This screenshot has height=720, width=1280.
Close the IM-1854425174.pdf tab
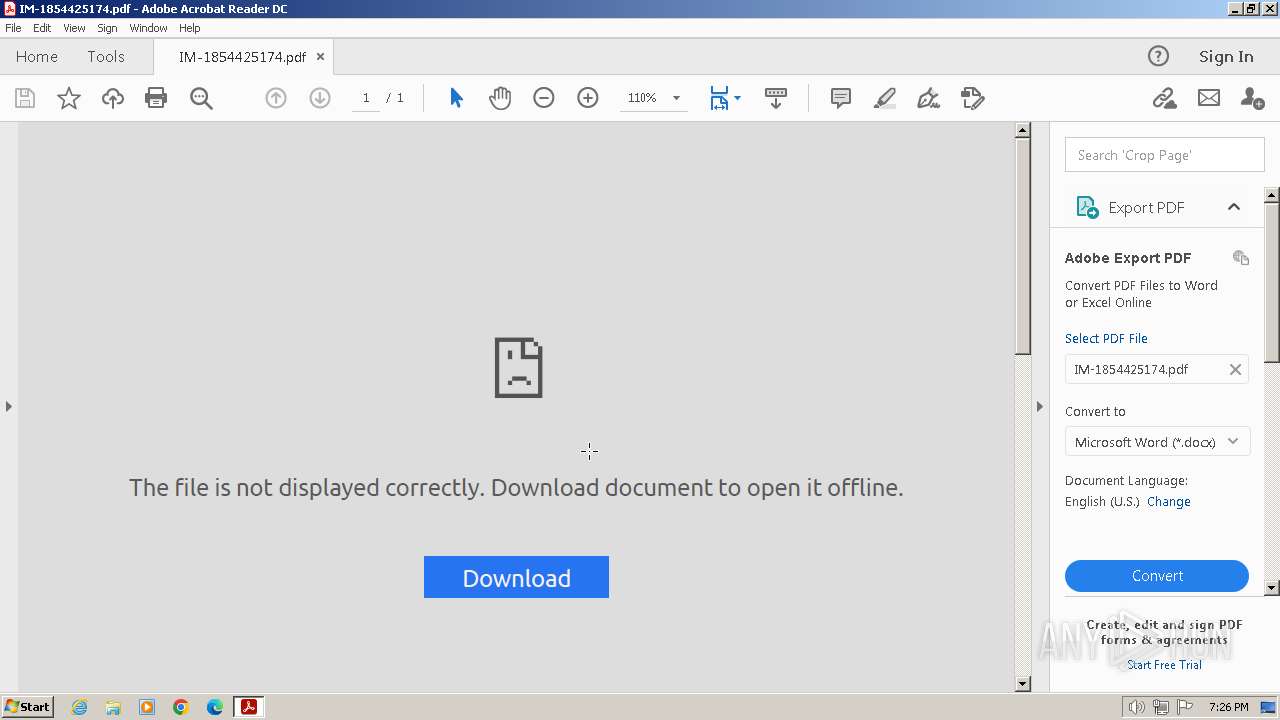tap(321, 57)
